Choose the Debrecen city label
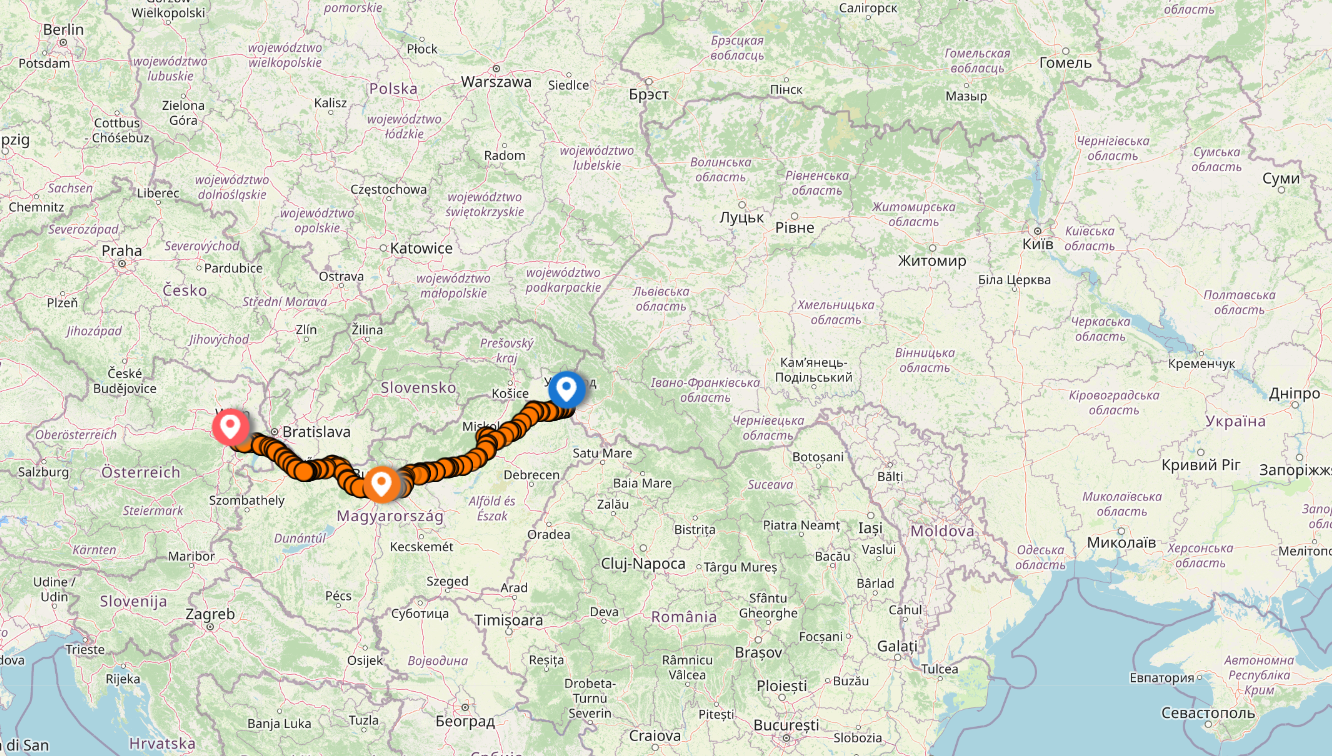The image size is (1332, 756). tap(531, 475)
